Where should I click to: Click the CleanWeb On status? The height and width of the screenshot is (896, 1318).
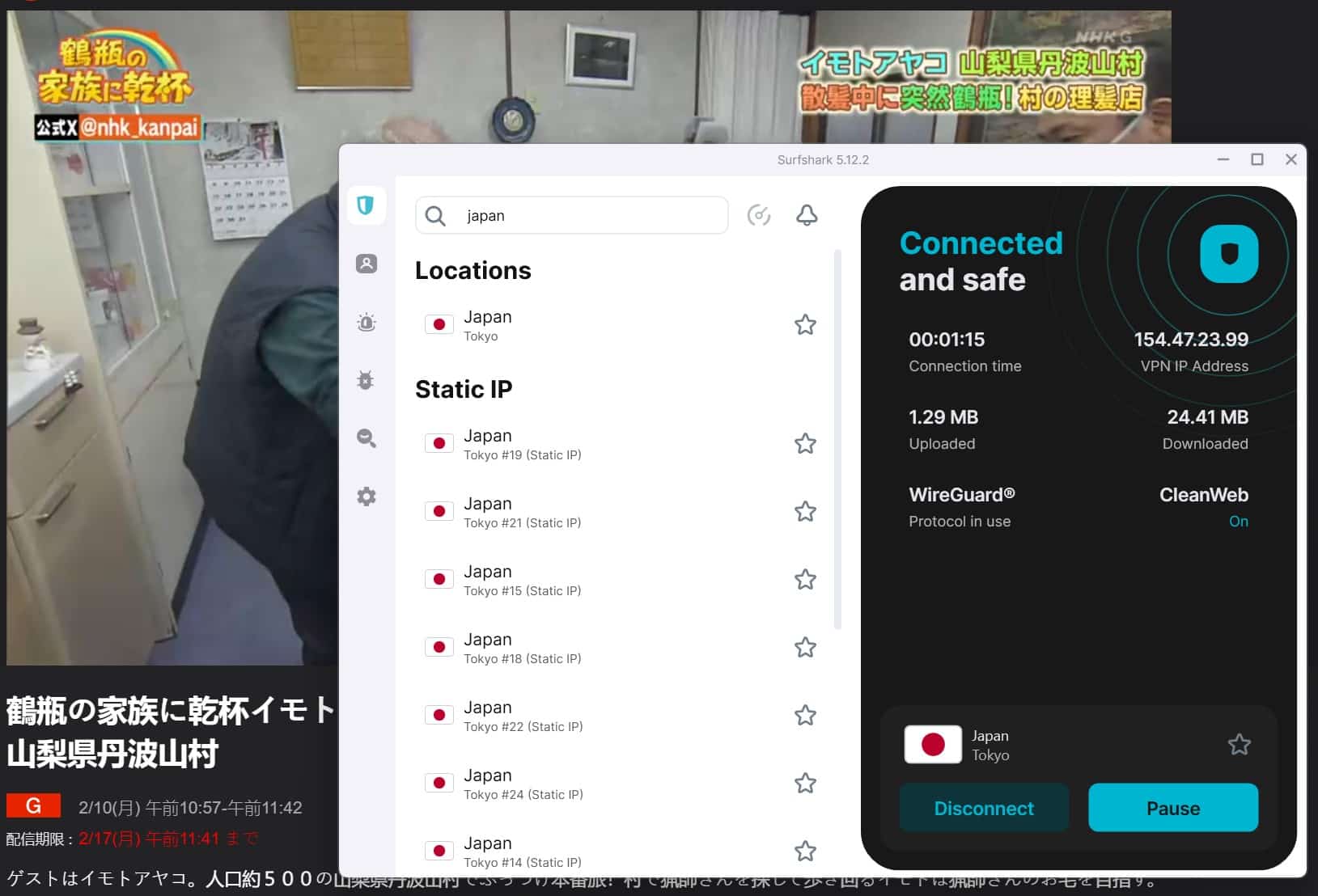pyautogui.click(x=1238, y=522)
